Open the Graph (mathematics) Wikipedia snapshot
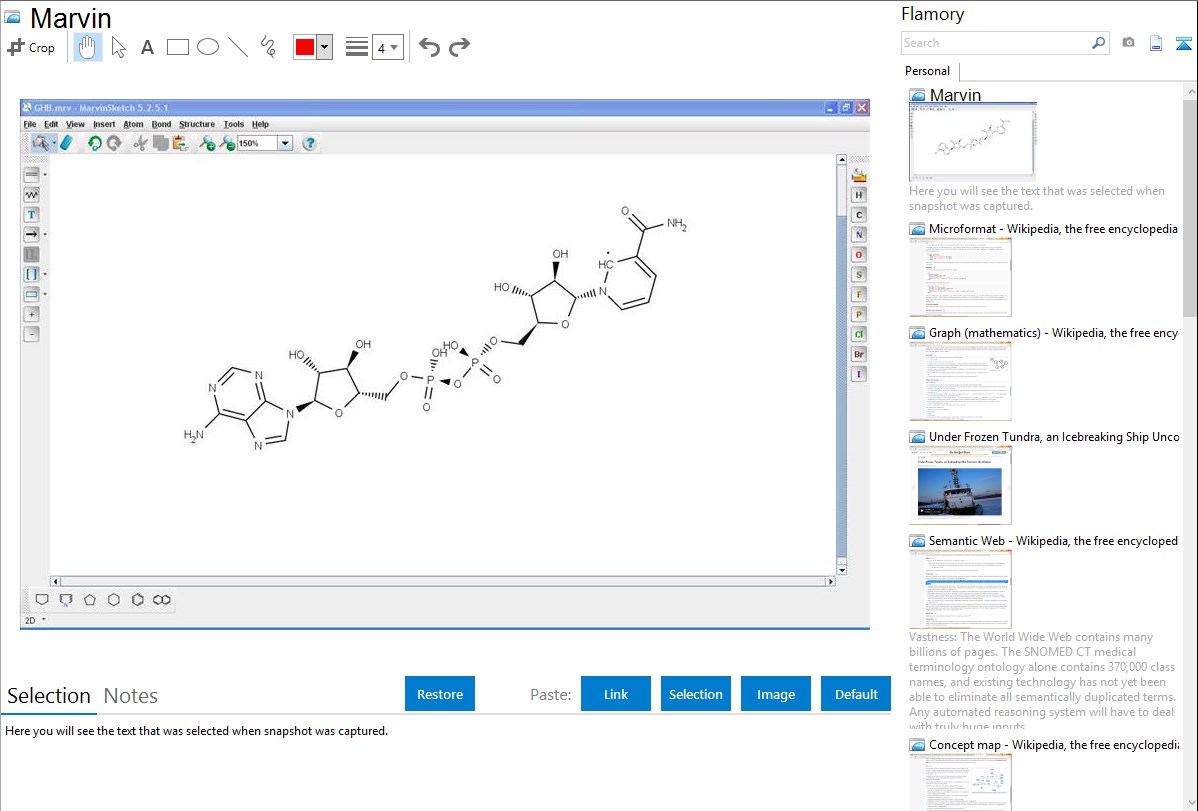The width and height of the screenshot is (1198, 811). (x=960, y=381)
